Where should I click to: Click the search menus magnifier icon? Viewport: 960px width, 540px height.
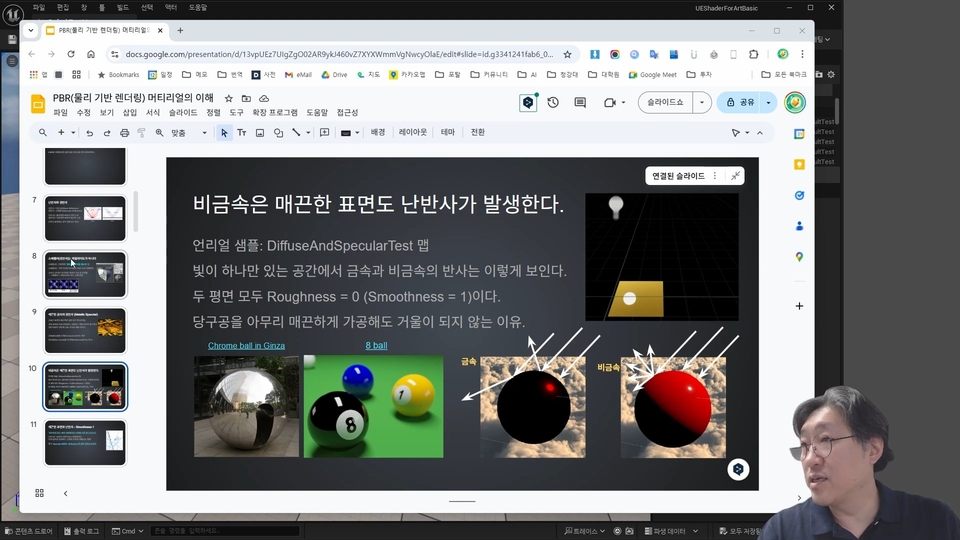pyautogui.click(x=42, y=132)
